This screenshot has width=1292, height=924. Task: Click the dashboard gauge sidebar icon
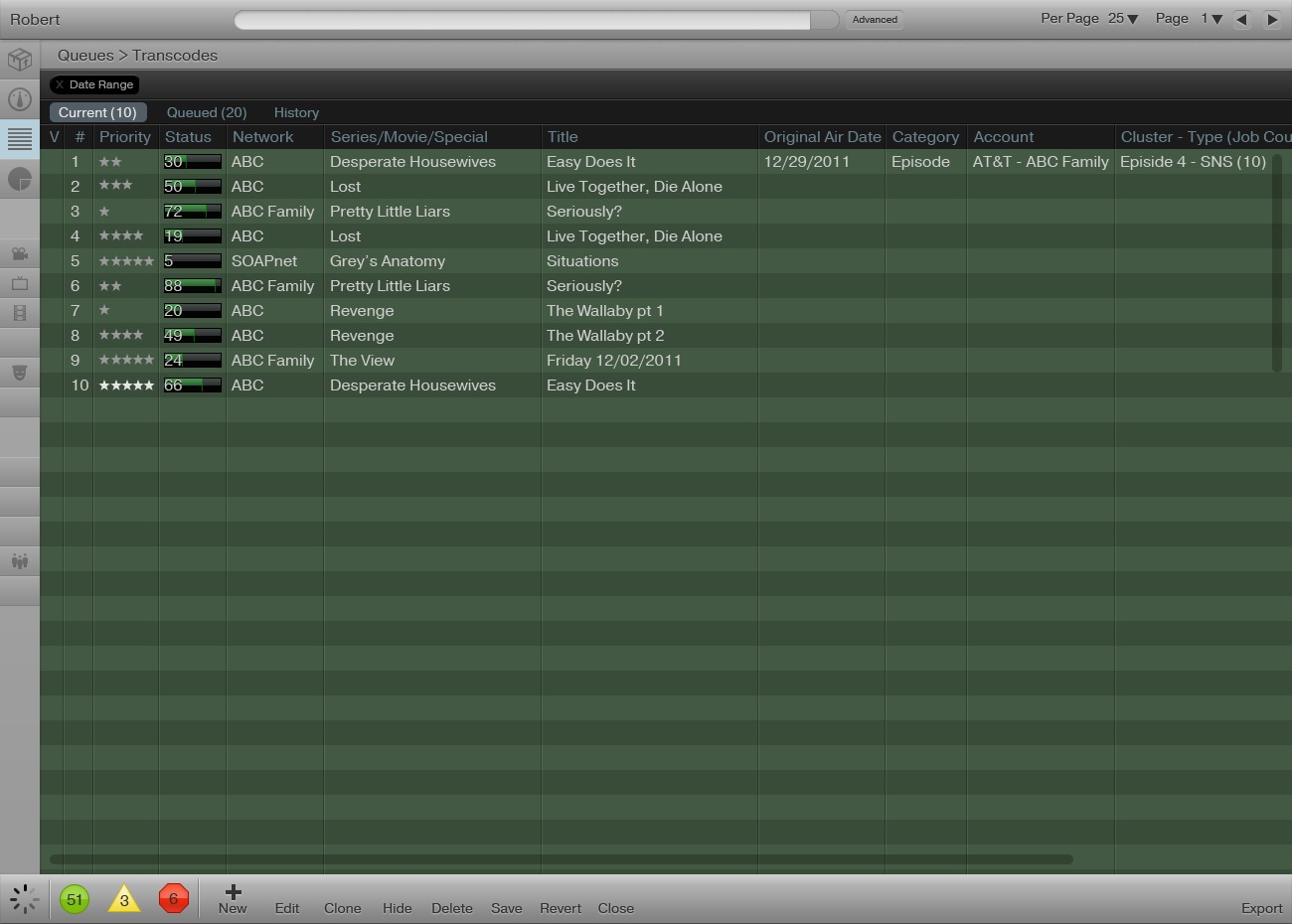pyautogui.click(x=20, y=99)
